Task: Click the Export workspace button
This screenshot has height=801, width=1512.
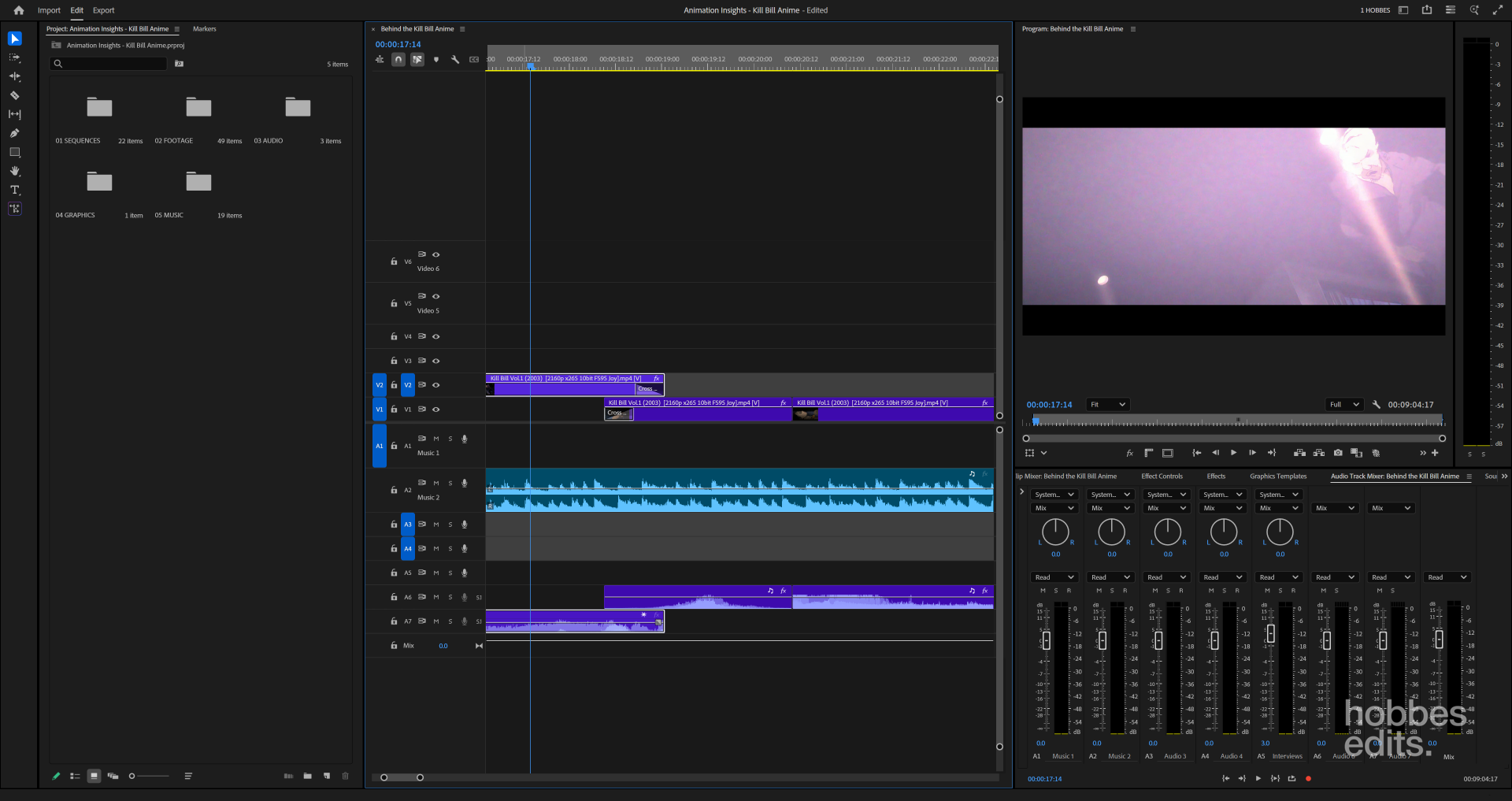Action: [x=103, y=10]
